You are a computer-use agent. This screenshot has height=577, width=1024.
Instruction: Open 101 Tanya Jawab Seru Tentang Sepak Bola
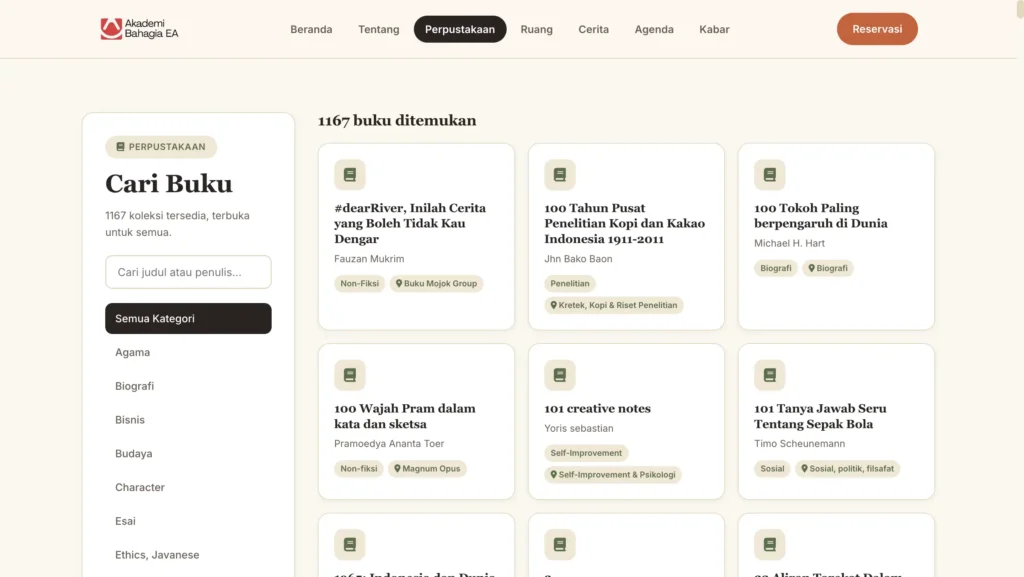[820, 416]
